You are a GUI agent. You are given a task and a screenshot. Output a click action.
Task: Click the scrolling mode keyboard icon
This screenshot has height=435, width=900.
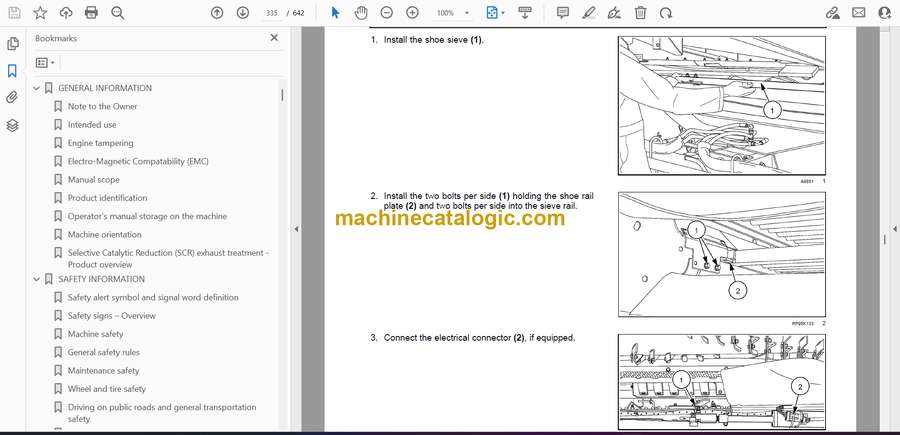[525, 13]
